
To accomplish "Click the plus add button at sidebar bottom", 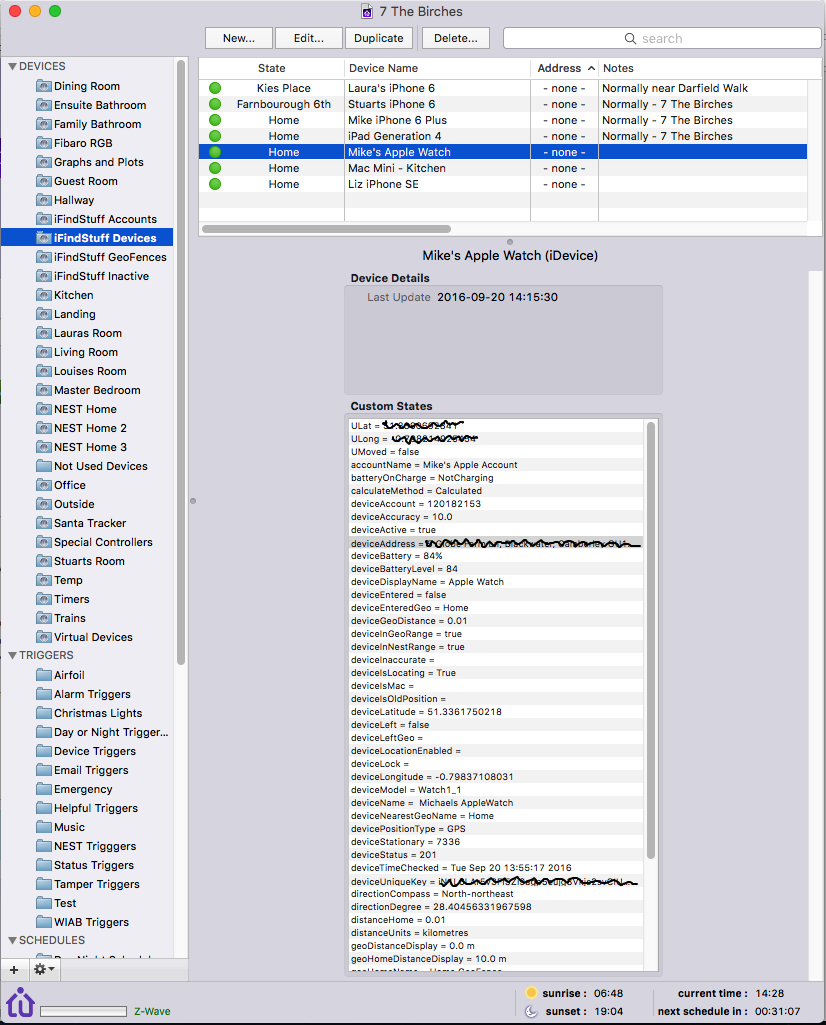I will [14, 969].
